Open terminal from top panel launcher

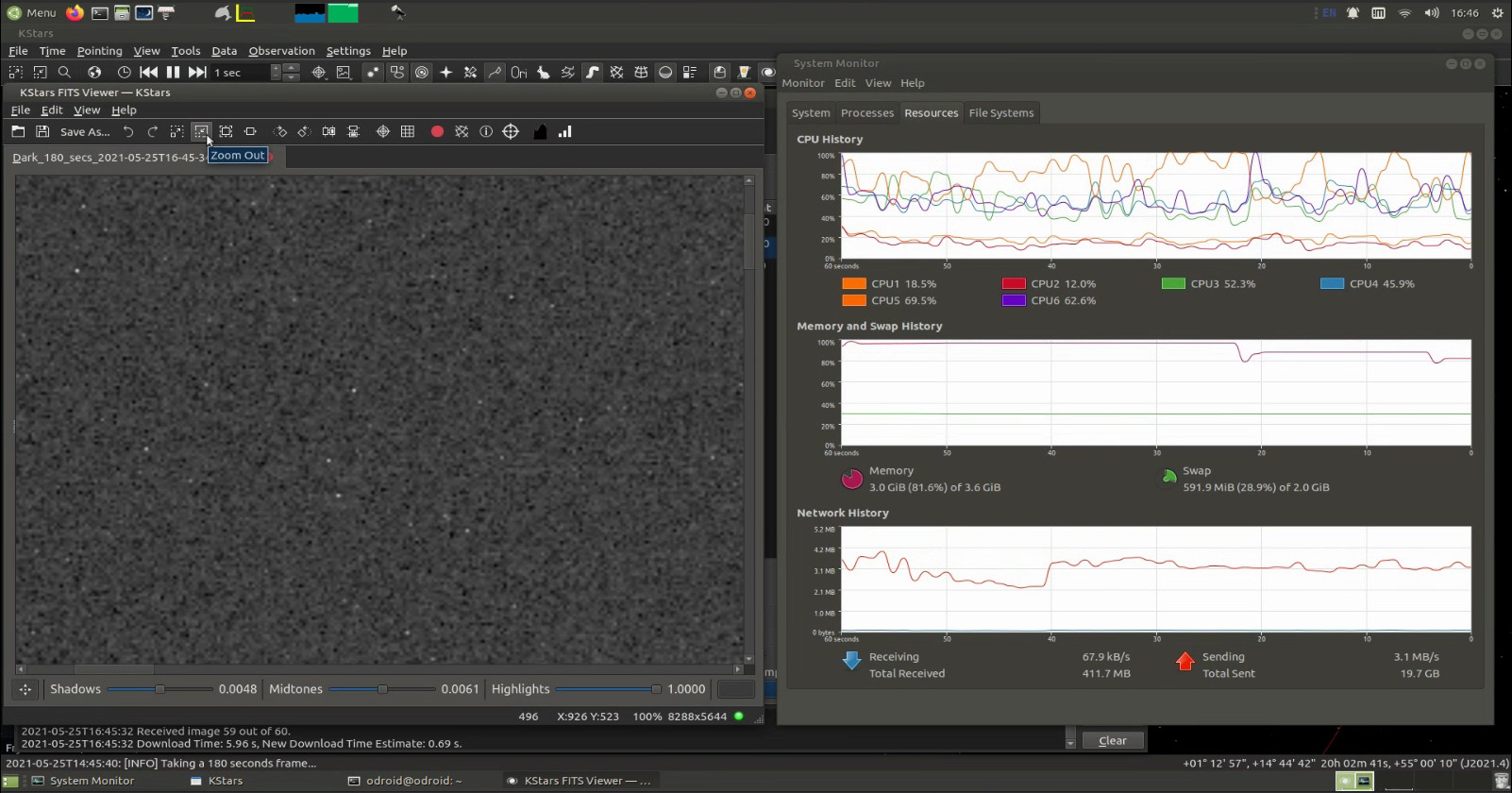tap(99, 13)
